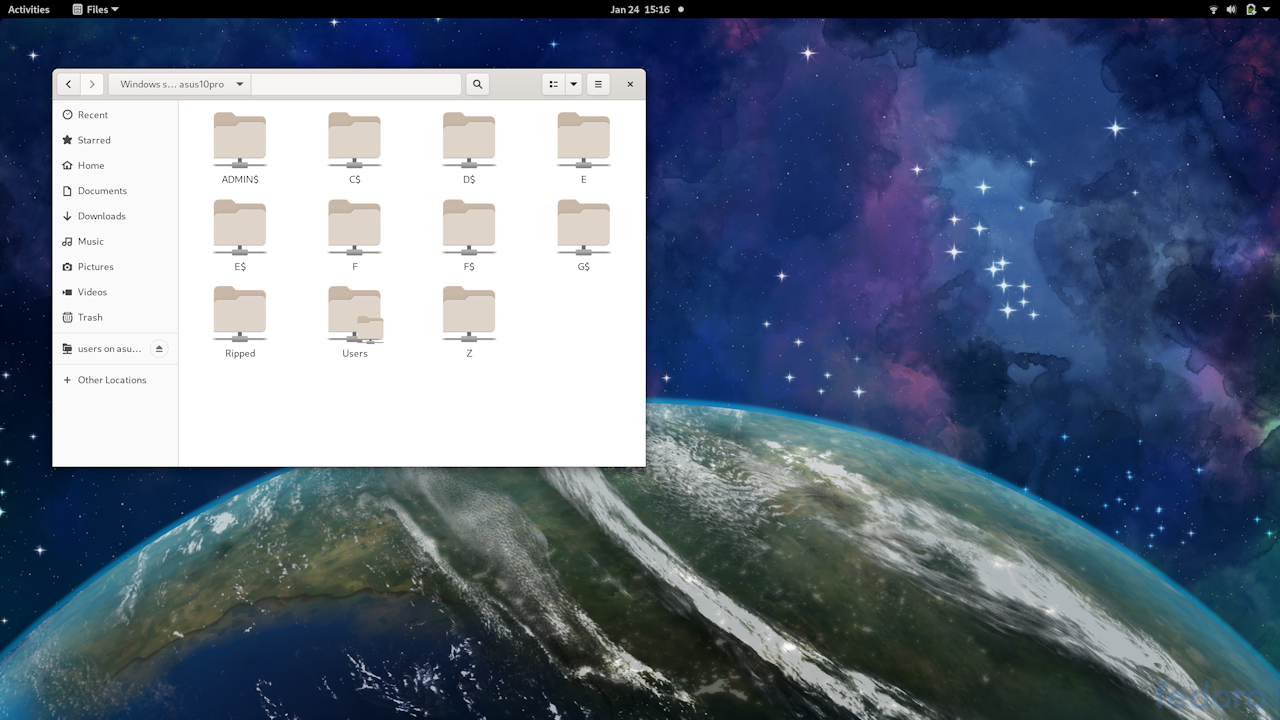Viewport: 1280px width, 720px height.
Task: Open path dropdown next to asus10pro
Action: pos(240,84)
